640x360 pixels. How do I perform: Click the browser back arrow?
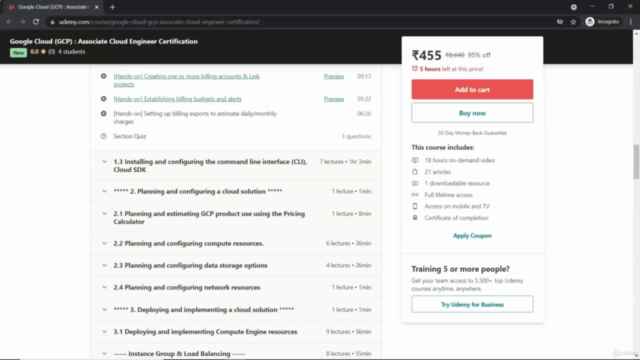tap(9, 22)
